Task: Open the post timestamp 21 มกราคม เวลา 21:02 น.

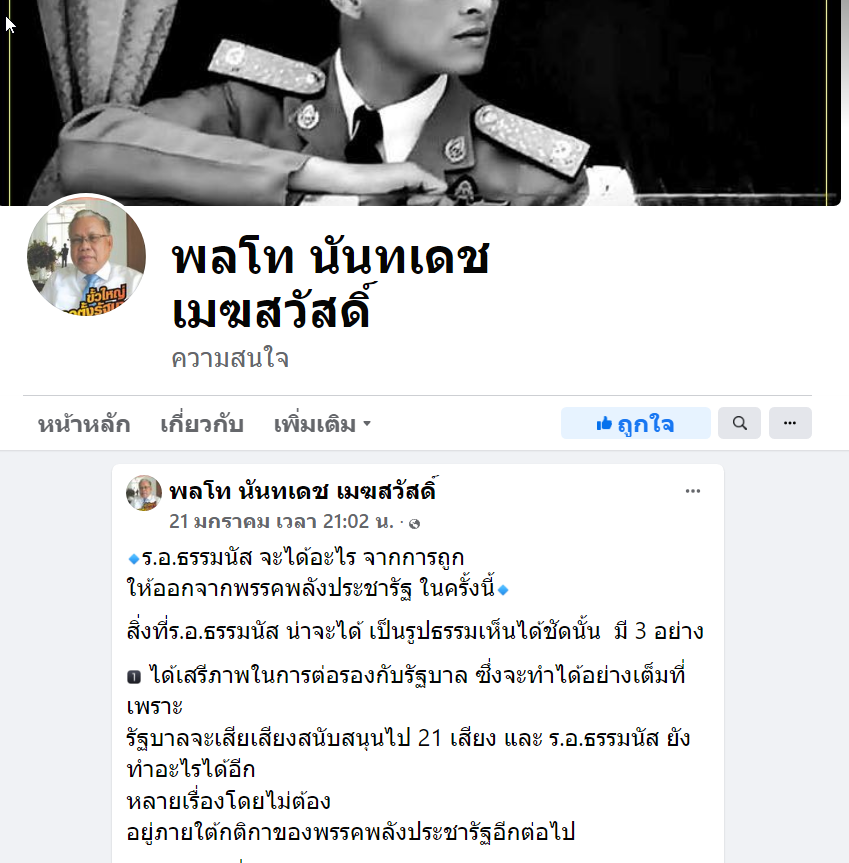Action: (281, 521)
